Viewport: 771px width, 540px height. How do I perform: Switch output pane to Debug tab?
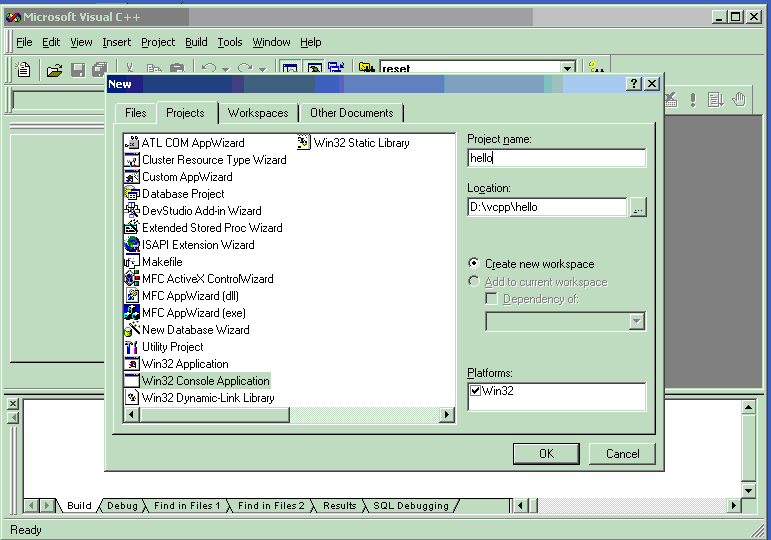pos(122,506)
